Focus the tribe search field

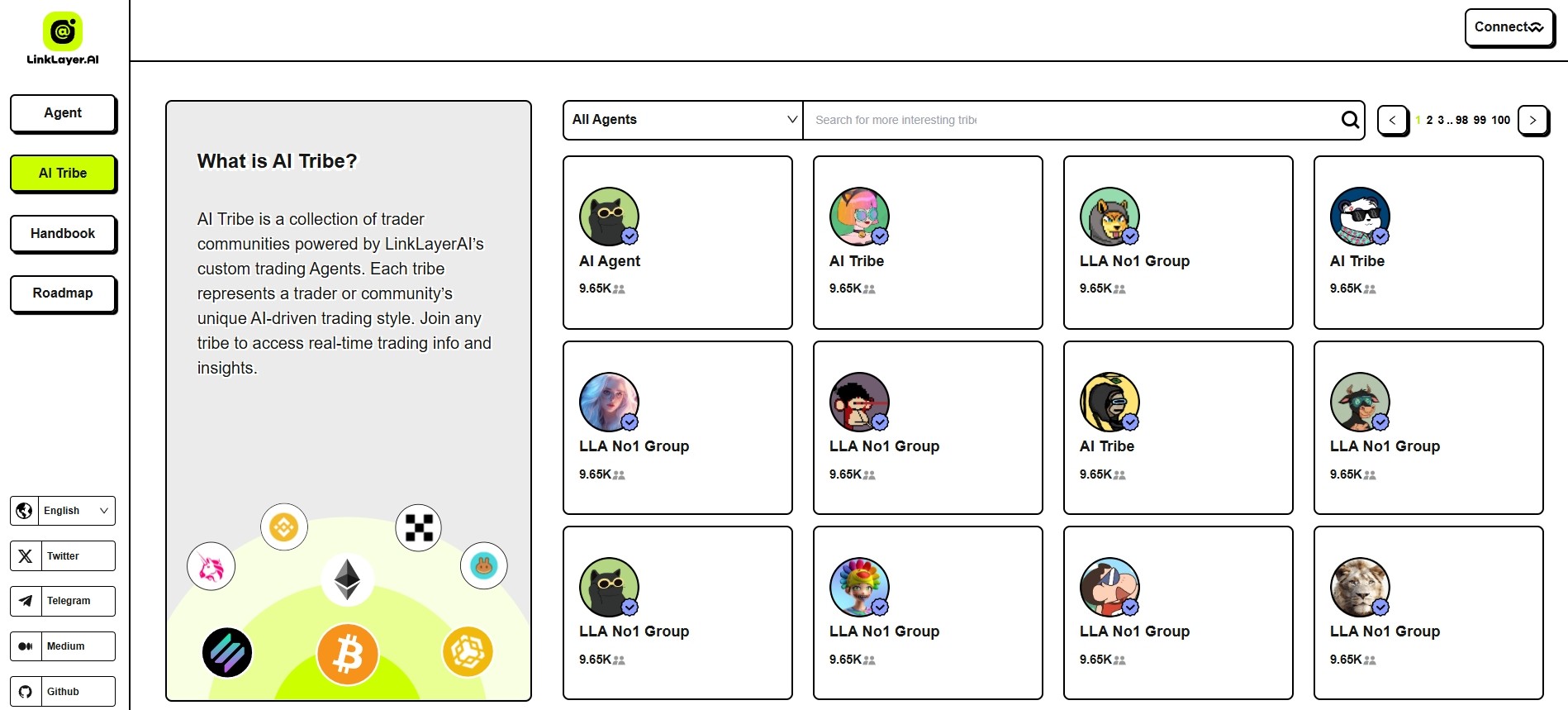click(x=1072, y=120)
